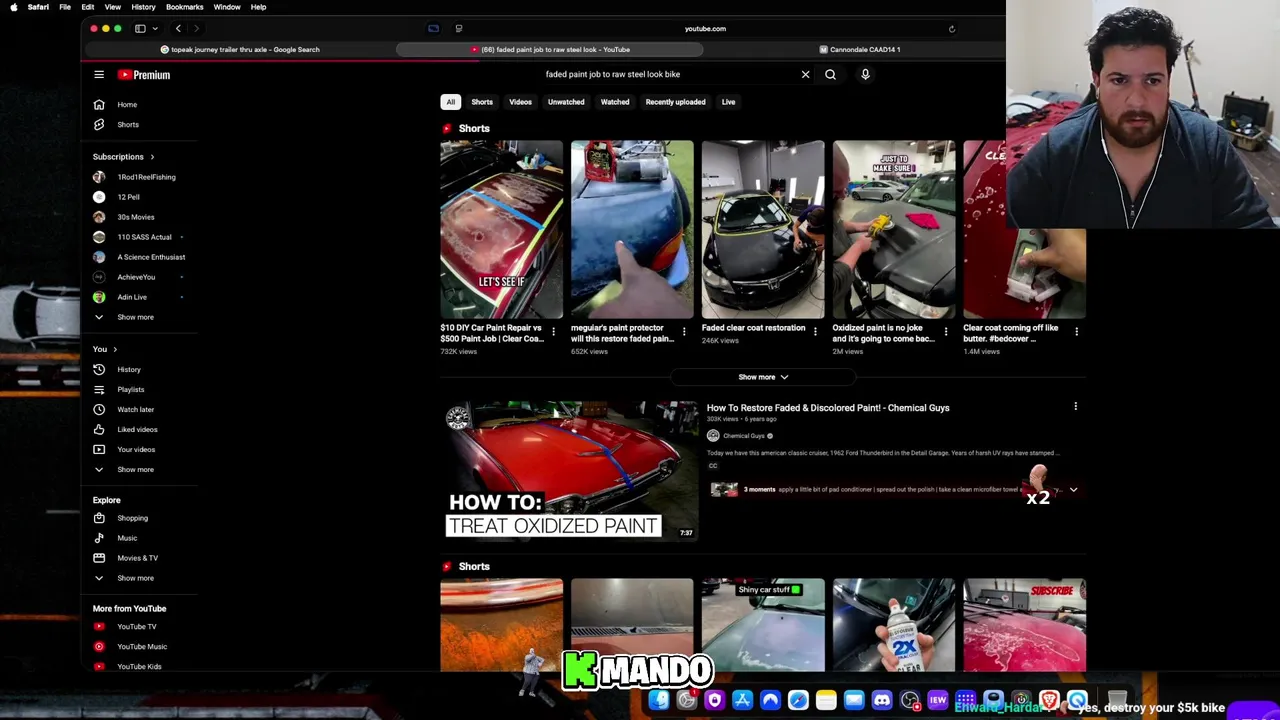Reload the page in Safari's address bar
Screen dimensions: 1280x720
951,29
